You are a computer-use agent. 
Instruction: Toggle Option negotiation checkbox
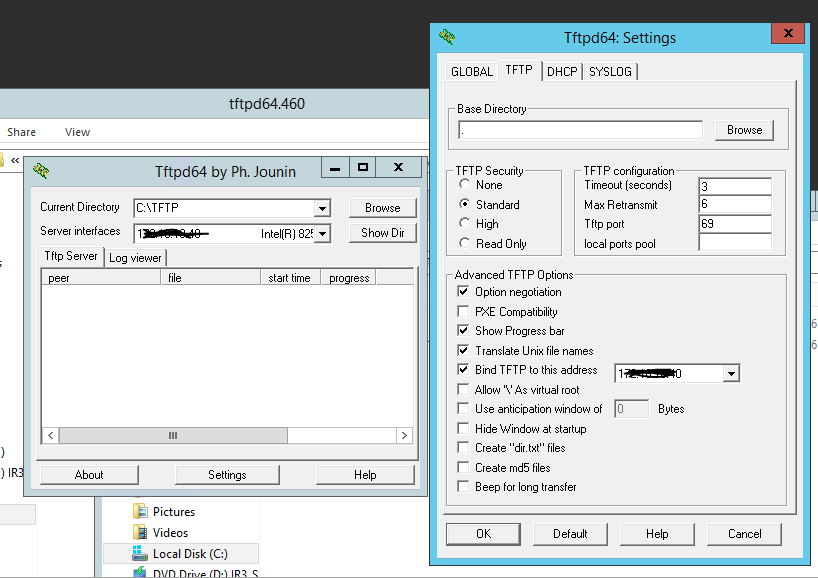(x=463, y=292)
